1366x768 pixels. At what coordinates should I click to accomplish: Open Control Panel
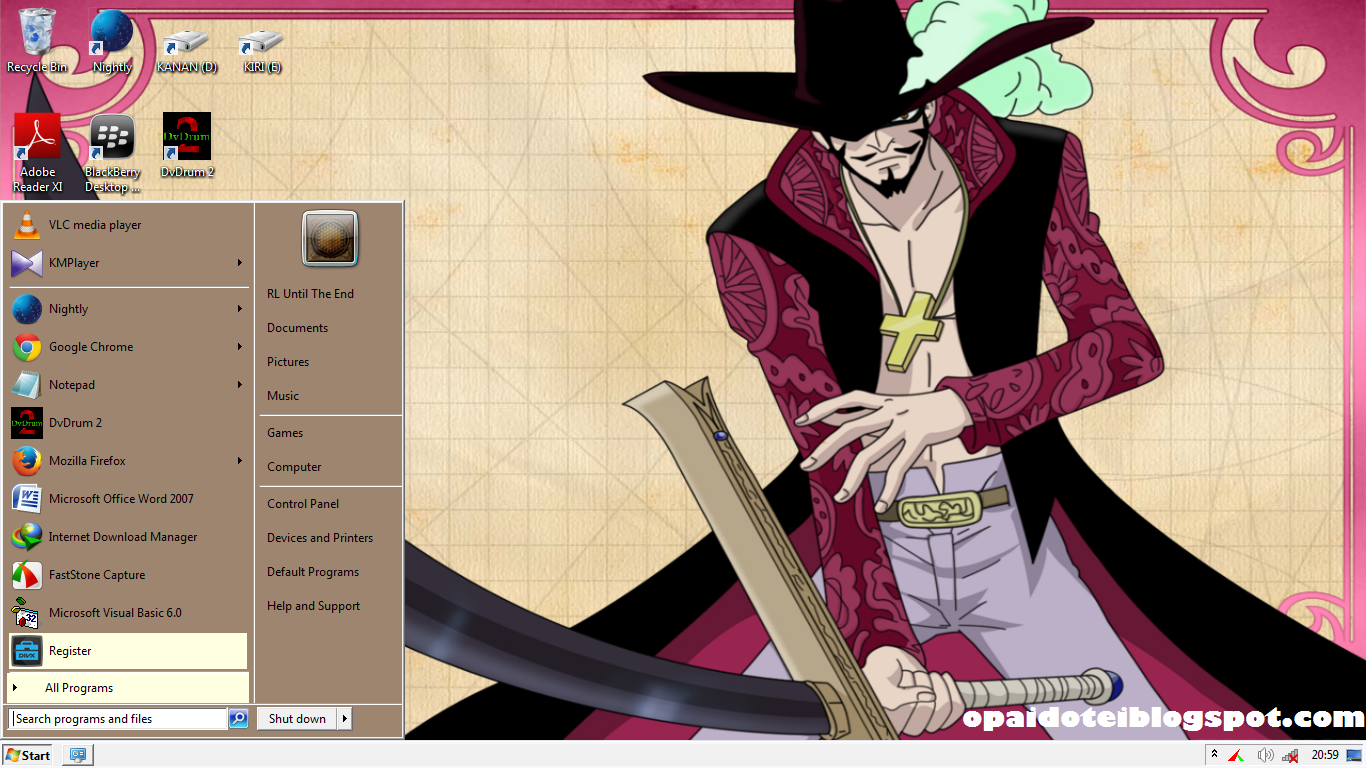(x=330, y=504)
